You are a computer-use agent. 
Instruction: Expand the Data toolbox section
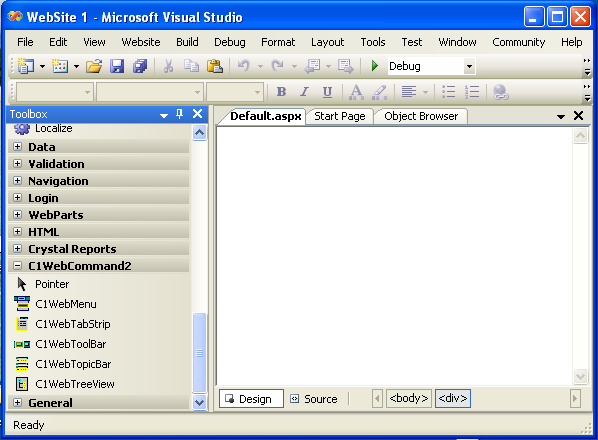coord(17,146)
